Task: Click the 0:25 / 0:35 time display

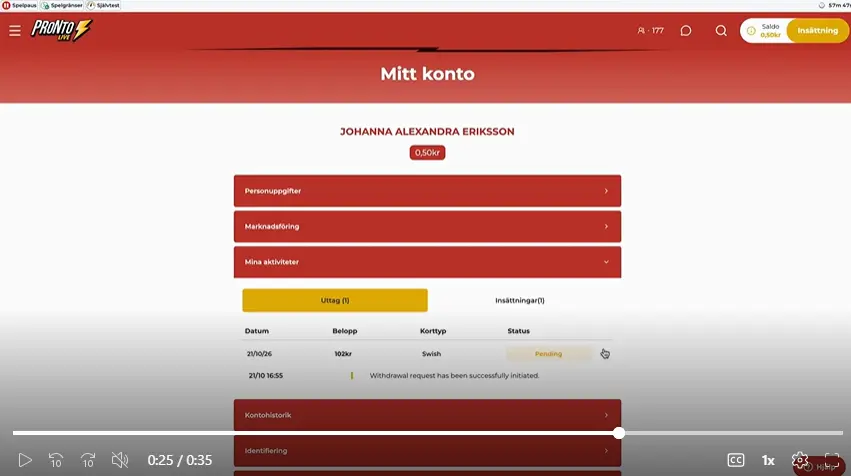Action: (x=180, y=460)
